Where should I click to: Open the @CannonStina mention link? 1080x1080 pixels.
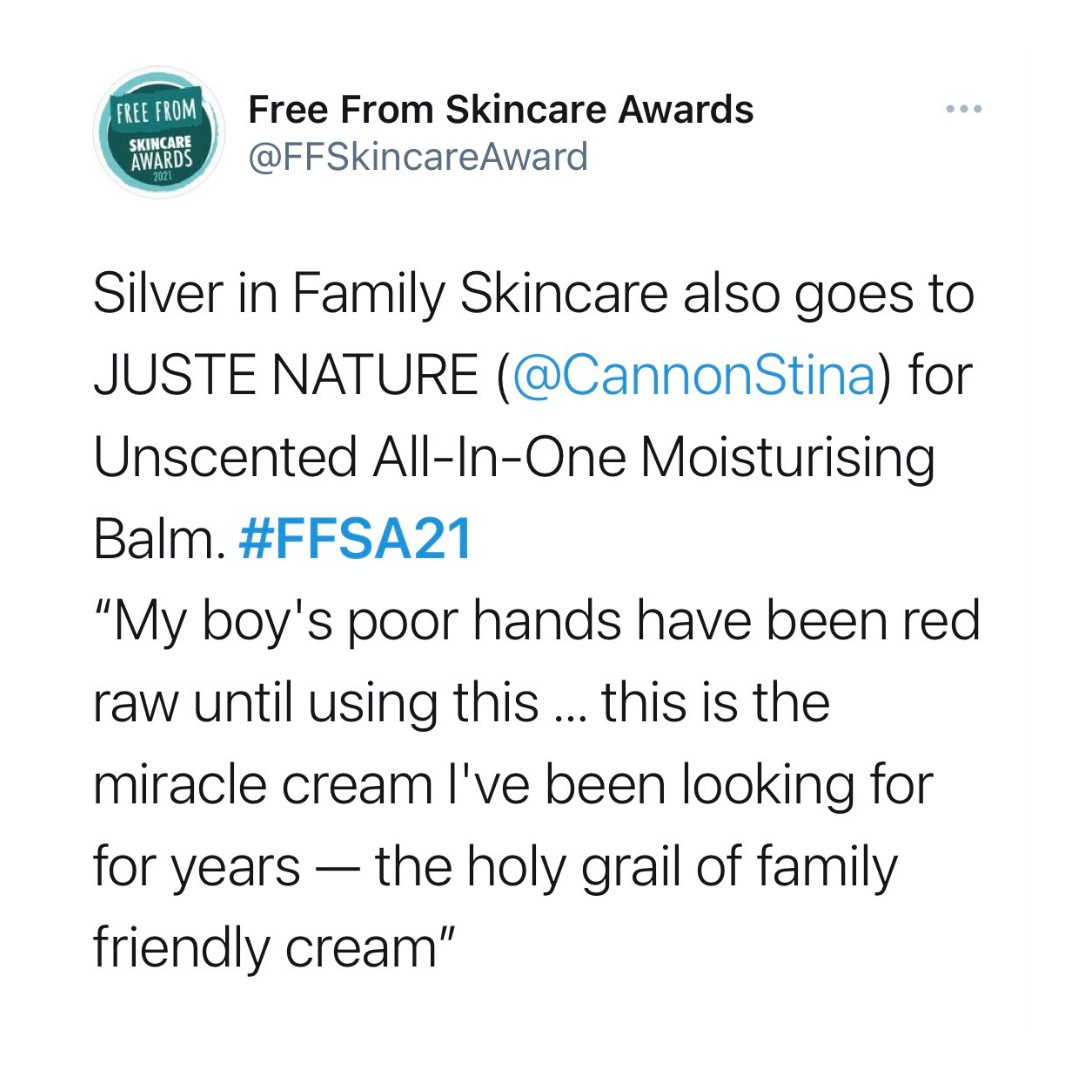(693, 380)
